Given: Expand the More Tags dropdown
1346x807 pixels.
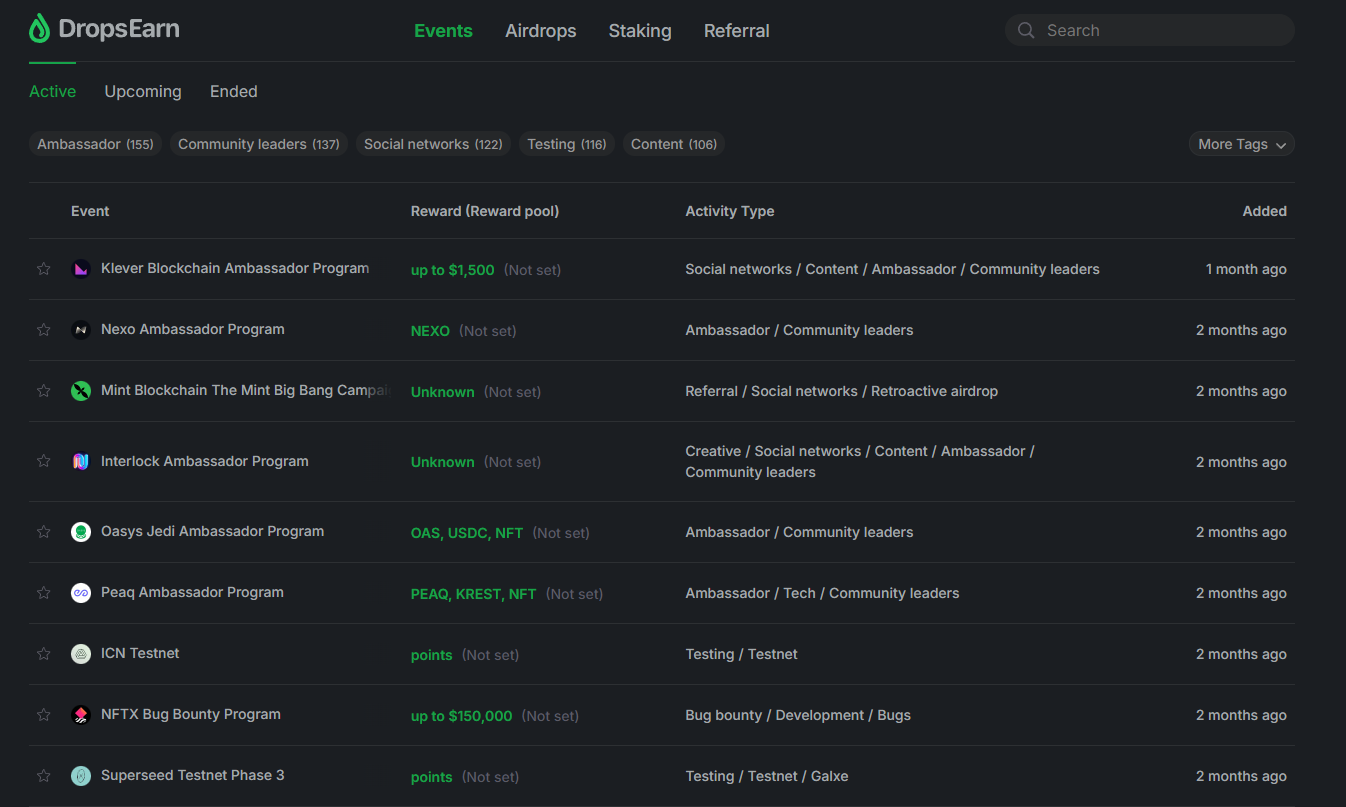Looking at the screenshot, I should point(1242,144).
